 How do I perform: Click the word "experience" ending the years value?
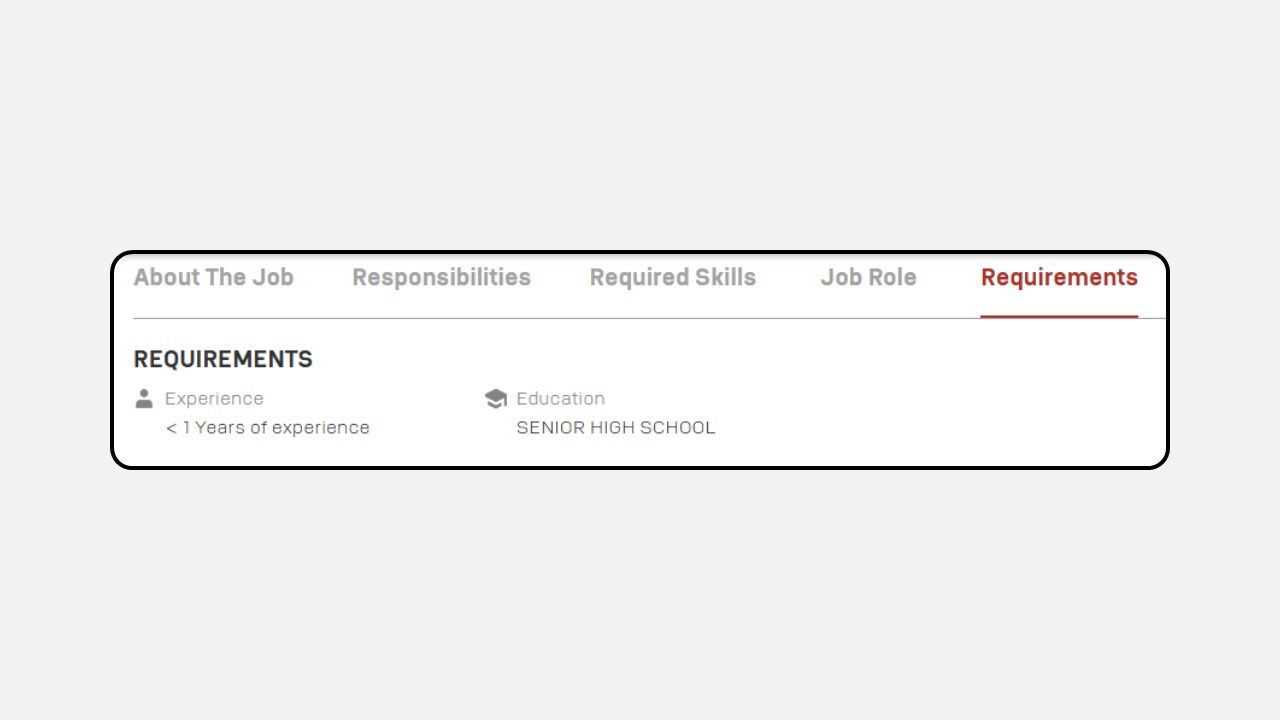[x=321, y=428]
